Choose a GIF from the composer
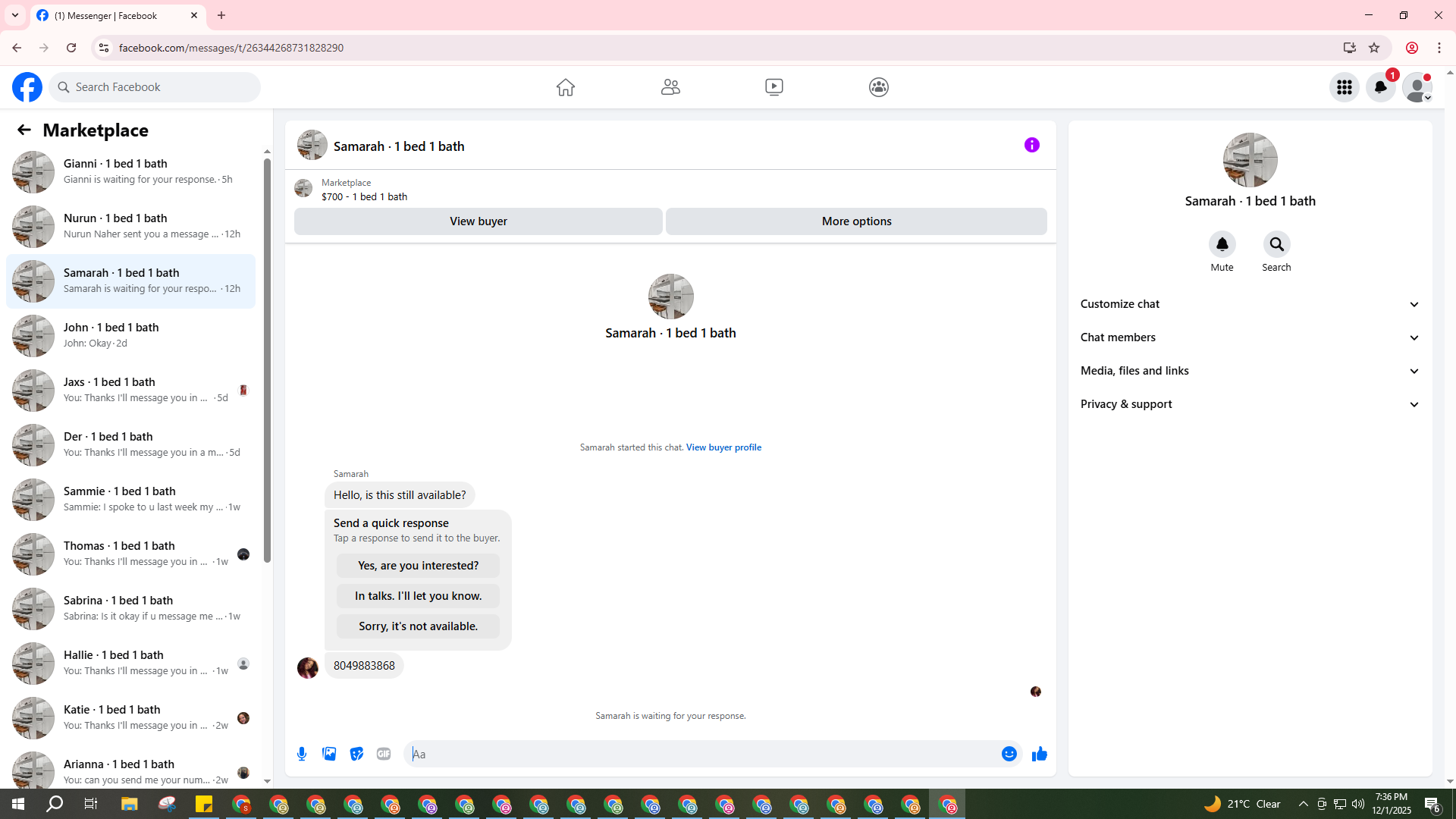Viewport: 1456px width, 819px height. pyautogui.click(x=384, y=754)
